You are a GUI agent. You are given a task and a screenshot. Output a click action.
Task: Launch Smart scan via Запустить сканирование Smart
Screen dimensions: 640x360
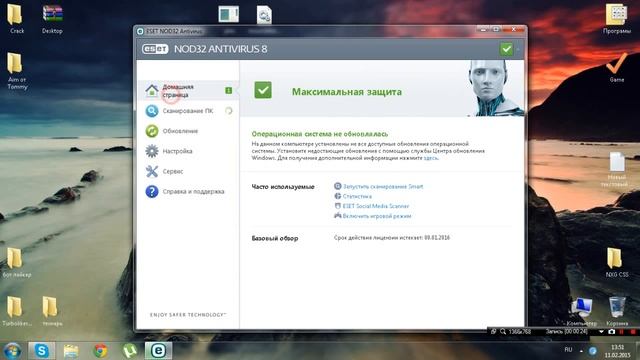click(x=383, y=187)
